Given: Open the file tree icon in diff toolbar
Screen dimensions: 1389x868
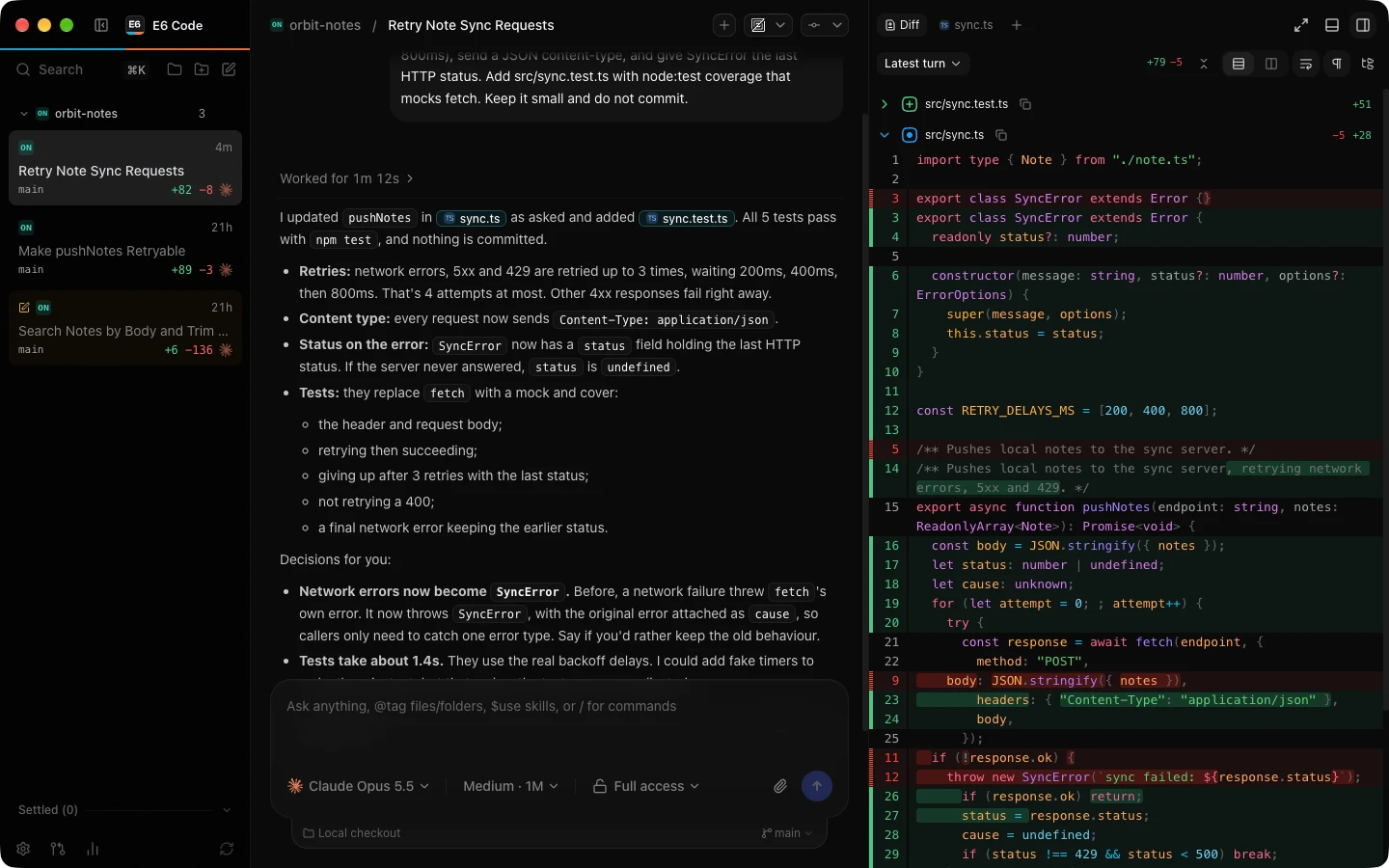Looking at the screenshot, I should coord(1368,64).
